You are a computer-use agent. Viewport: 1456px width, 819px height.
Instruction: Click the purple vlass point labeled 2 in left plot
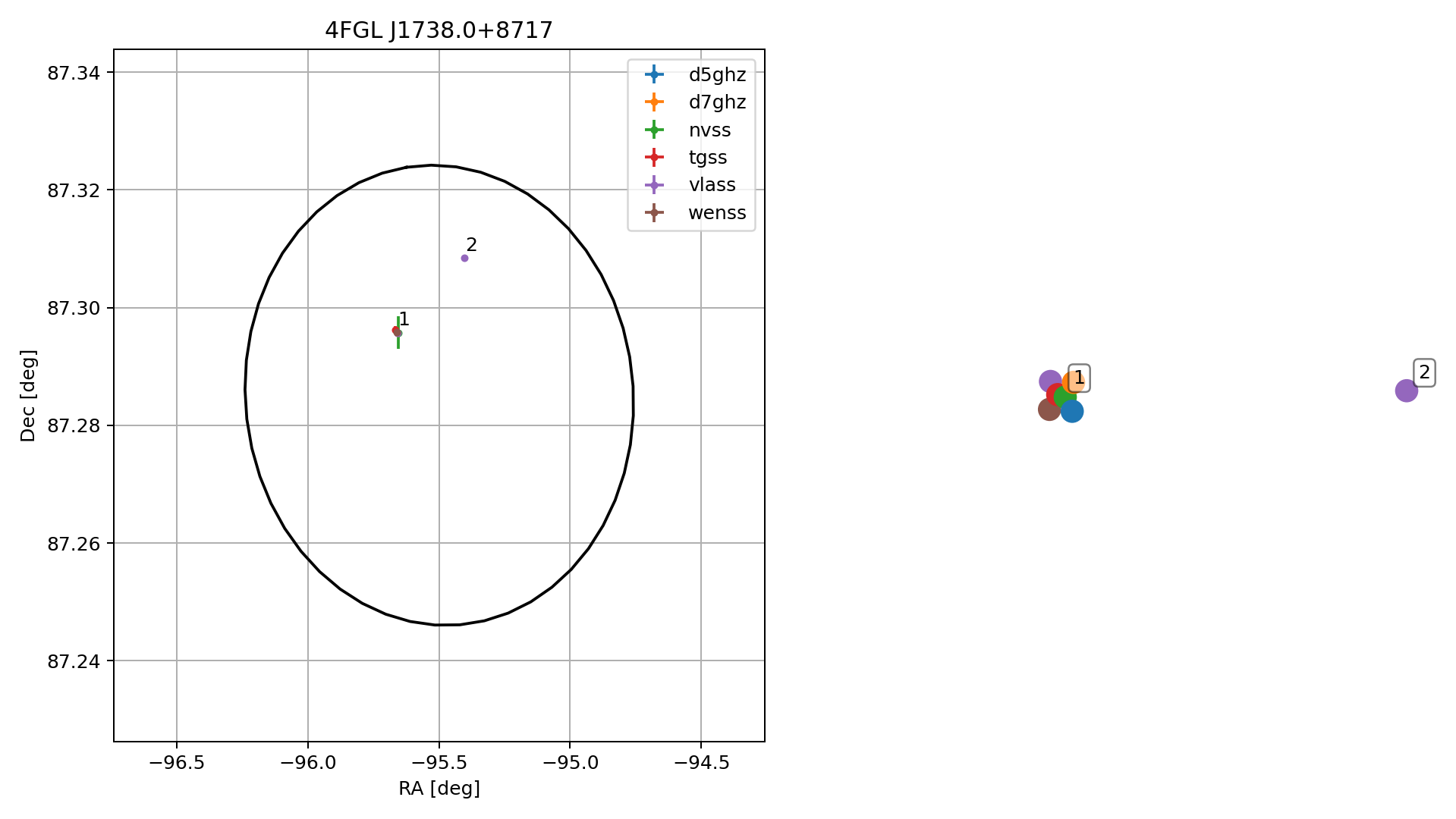point(464,259)
